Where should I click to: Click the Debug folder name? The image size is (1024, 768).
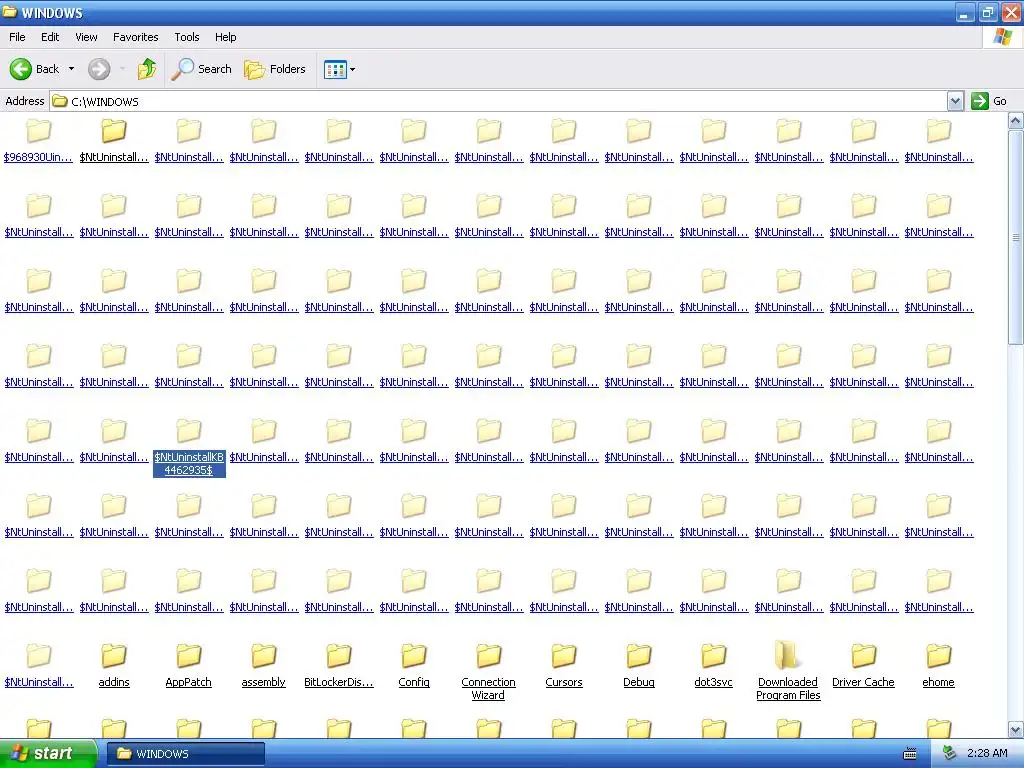[639, 682]
